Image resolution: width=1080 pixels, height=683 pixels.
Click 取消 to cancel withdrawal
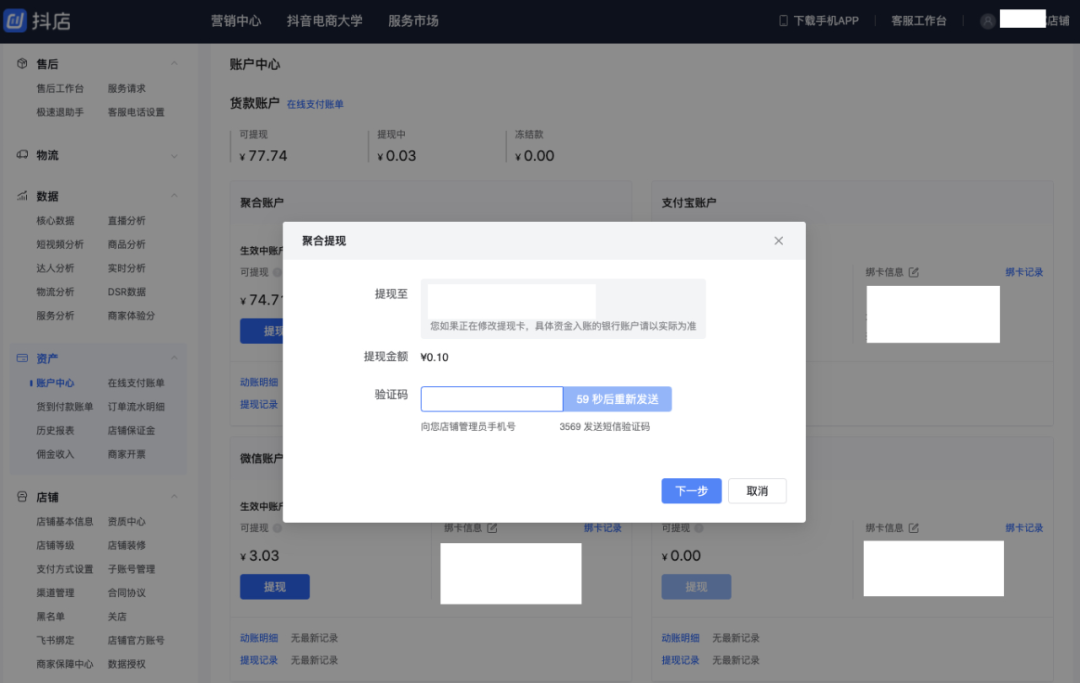tap(757, 491)
